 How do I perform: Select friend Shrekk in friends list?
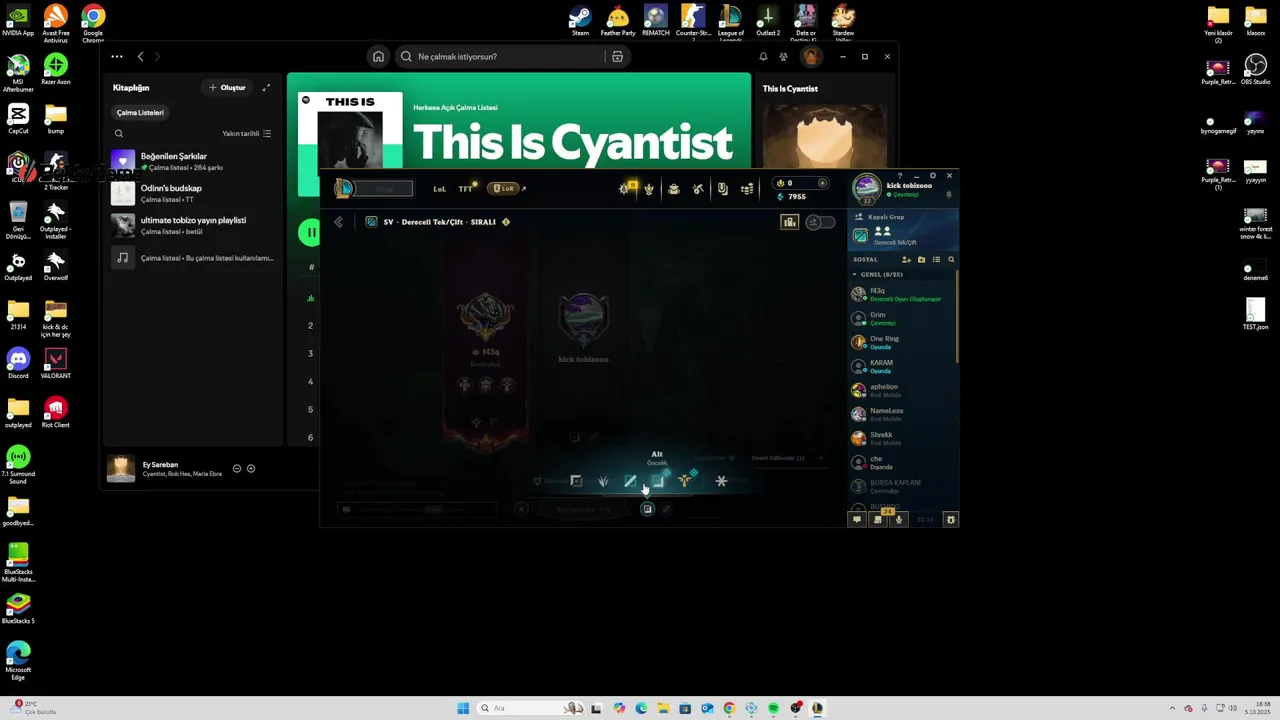[903, 438]
